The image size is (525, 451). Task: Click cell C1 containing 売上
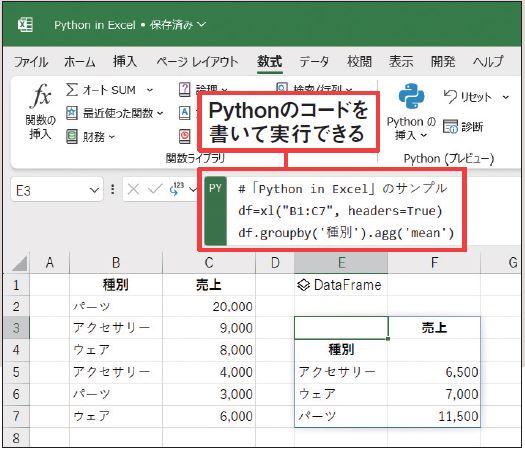pos(209,285)
